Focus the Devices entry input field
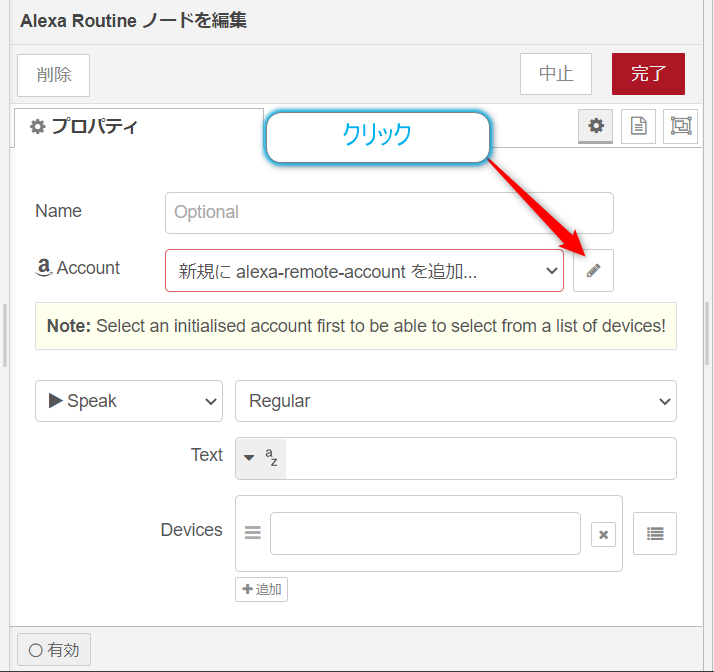 pyautogui.click(x=425, y=533)
